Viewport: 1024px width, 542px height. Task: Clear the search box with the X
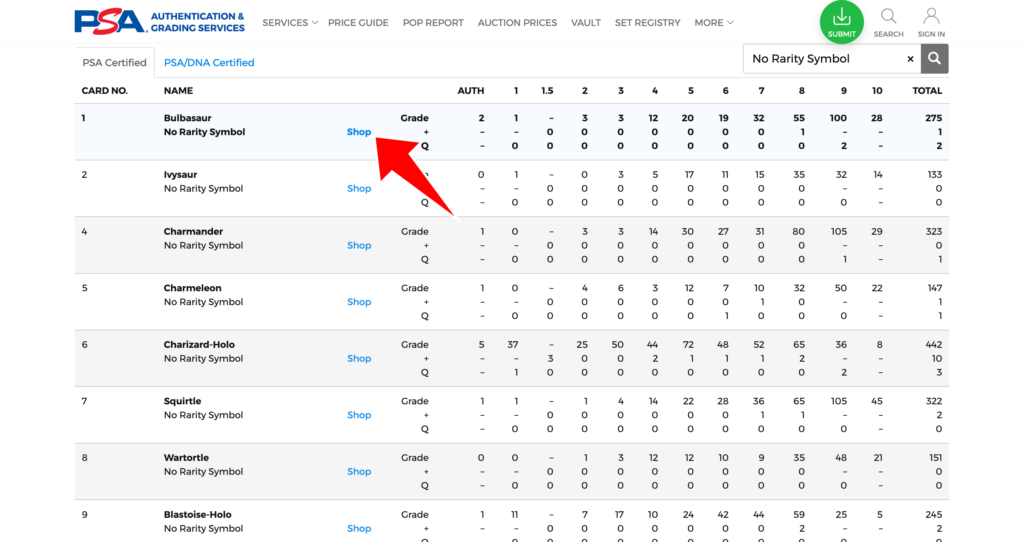pos(910,59)
